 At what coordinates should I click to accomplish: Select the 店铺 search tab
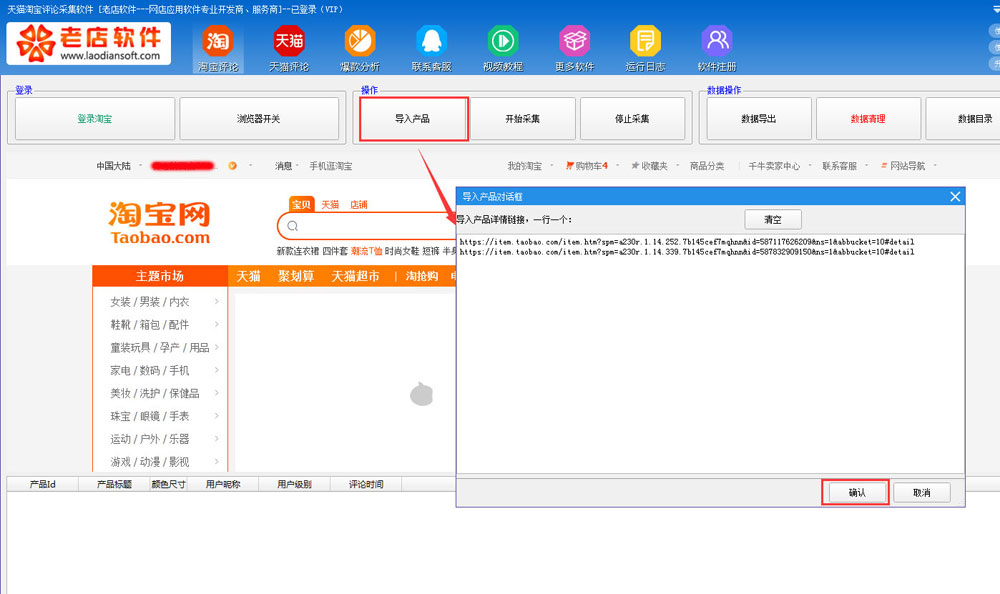click(358, 205)
